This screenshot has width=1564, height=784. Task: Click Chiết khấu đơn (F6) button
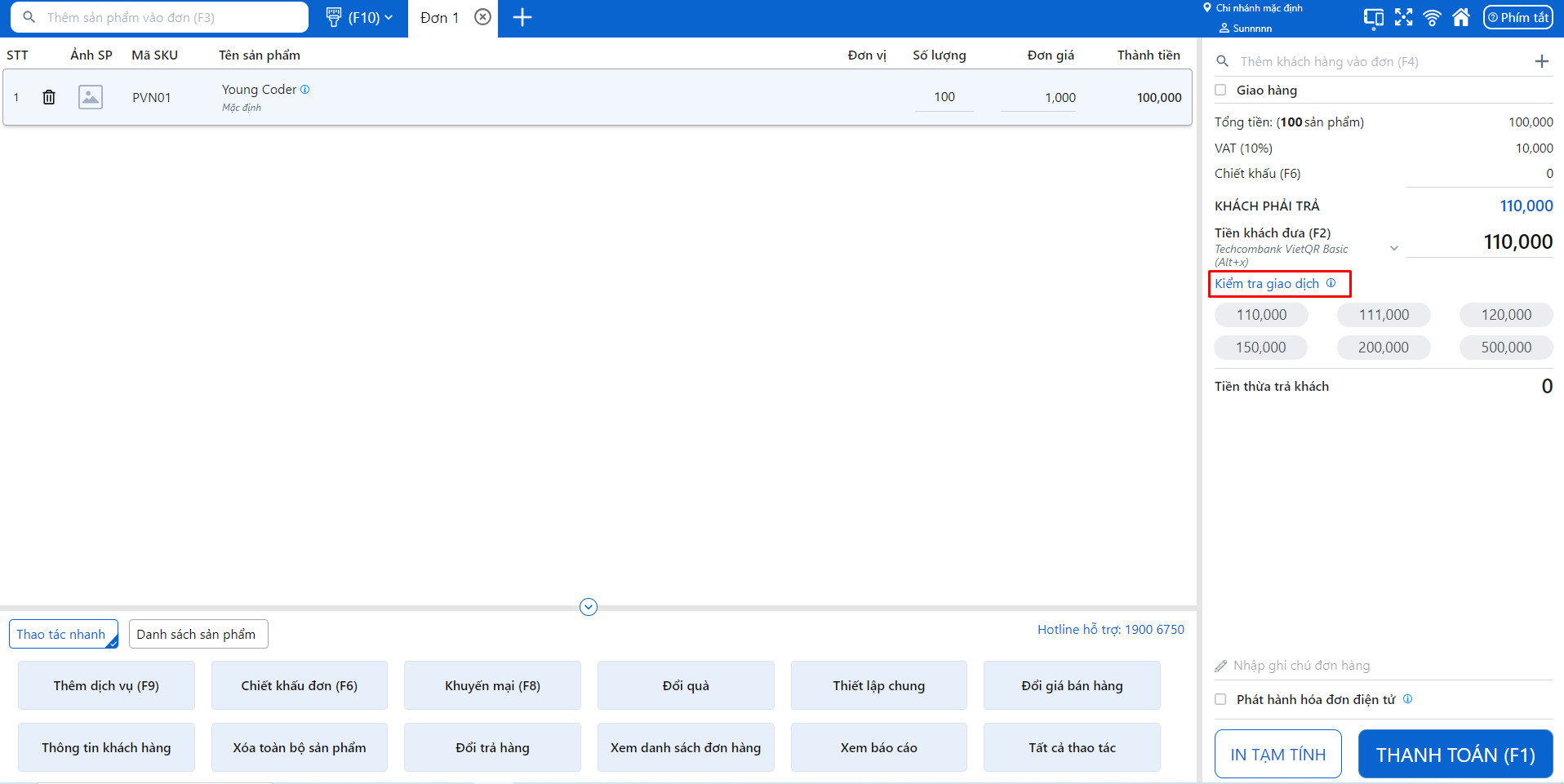tap(300, 685)
